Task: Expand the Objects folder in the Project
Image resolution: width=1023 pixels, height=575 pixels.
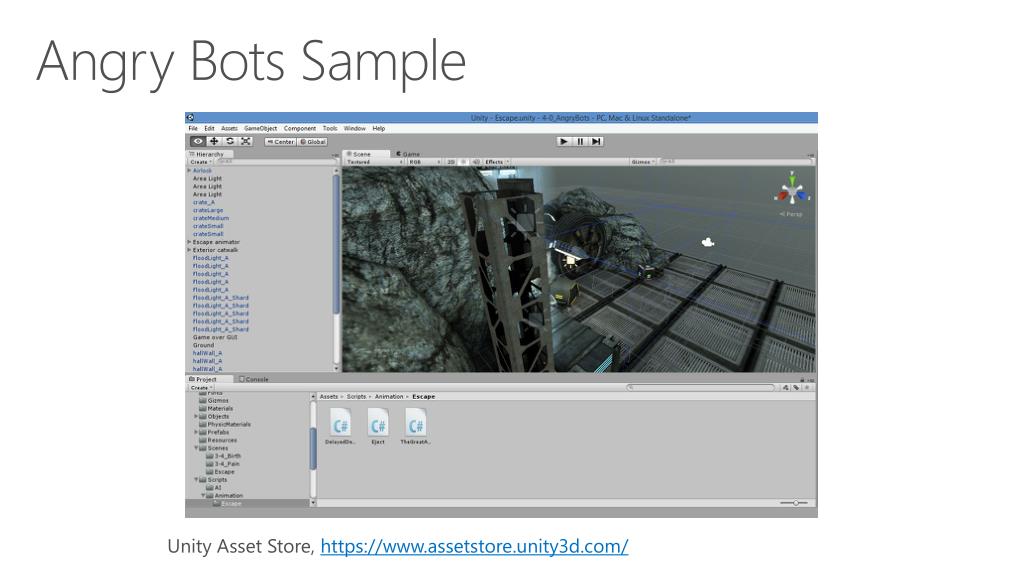Action: point(196,416)
